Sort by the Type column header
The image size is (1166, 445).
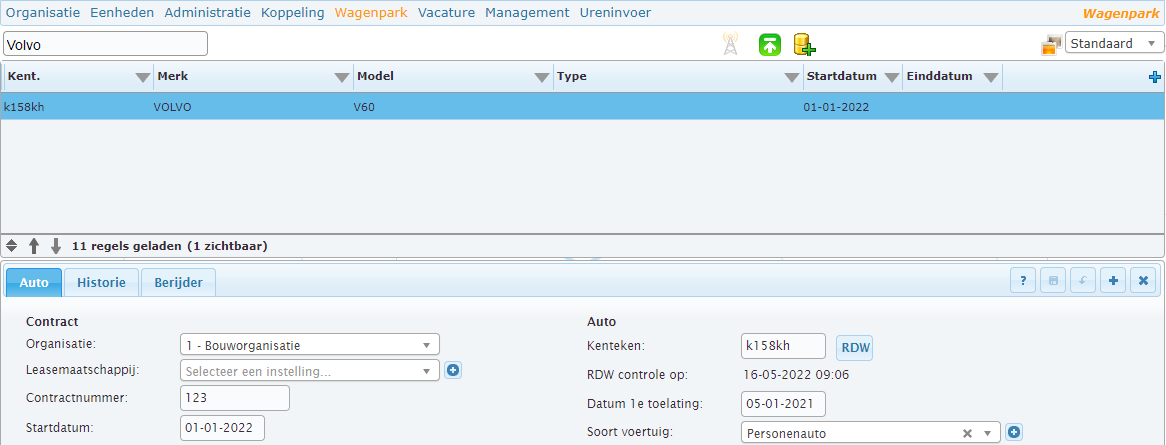tap(572, 77)
